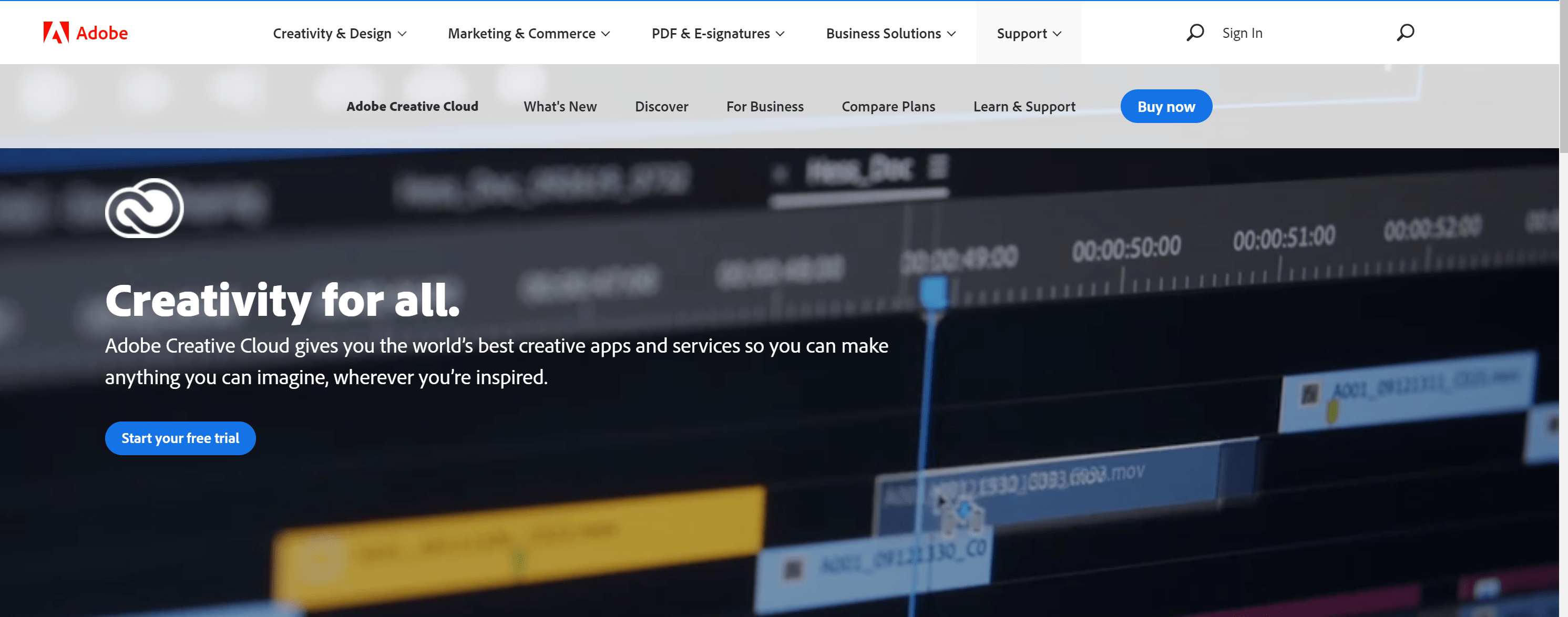Go to Learn & Support
The width and height of the screenshot is (1568, 617).
[1024, 106]
